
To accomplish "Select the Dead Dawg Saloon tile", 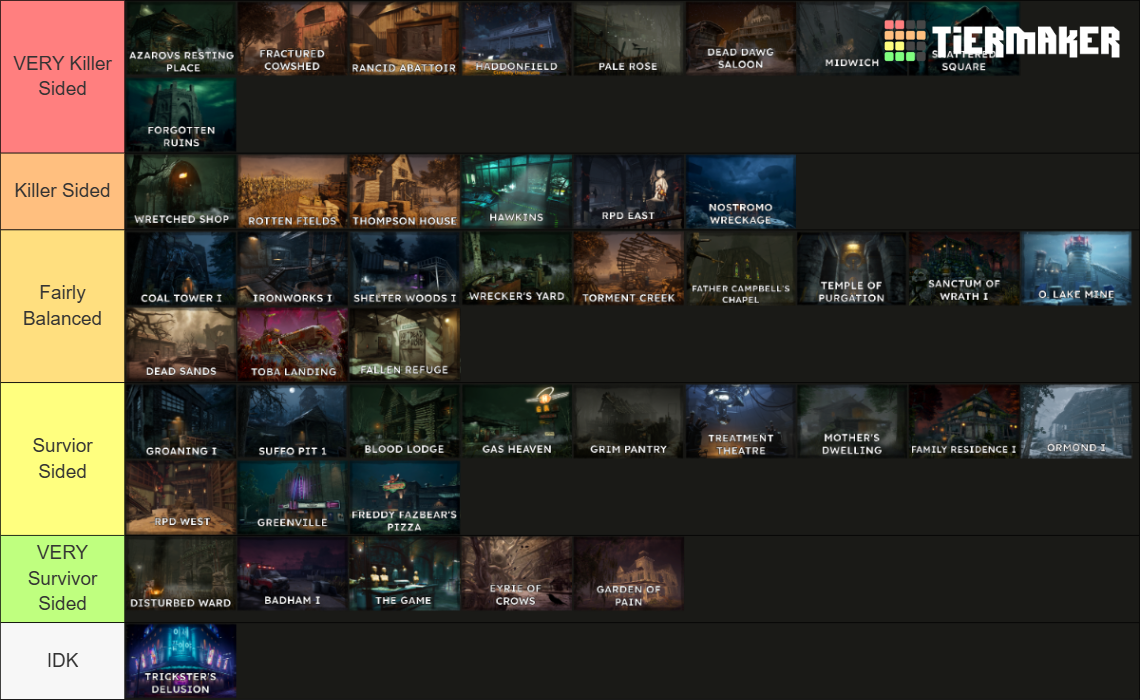I will (x=740, y=38).
